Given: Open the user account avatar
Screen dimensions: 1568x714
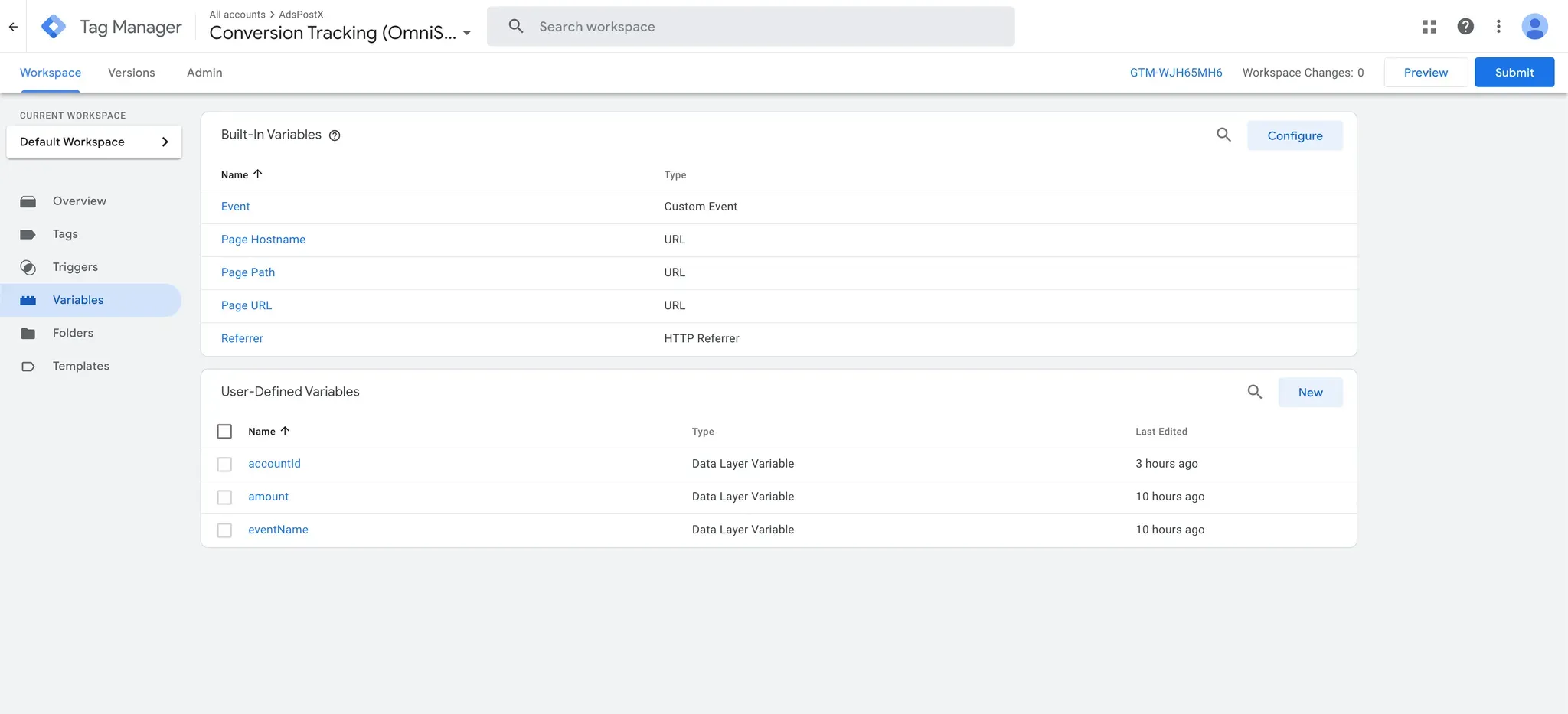Looking at the screenshot, I should click(1534, 27).
